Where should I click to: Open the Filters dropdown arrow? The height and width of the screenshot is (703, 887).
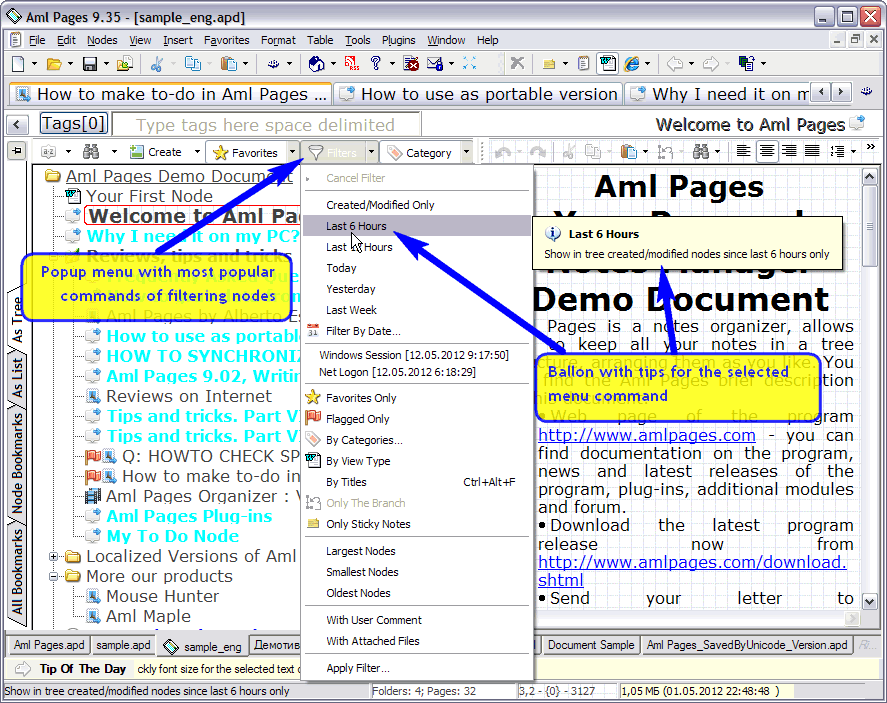(372, 152)
